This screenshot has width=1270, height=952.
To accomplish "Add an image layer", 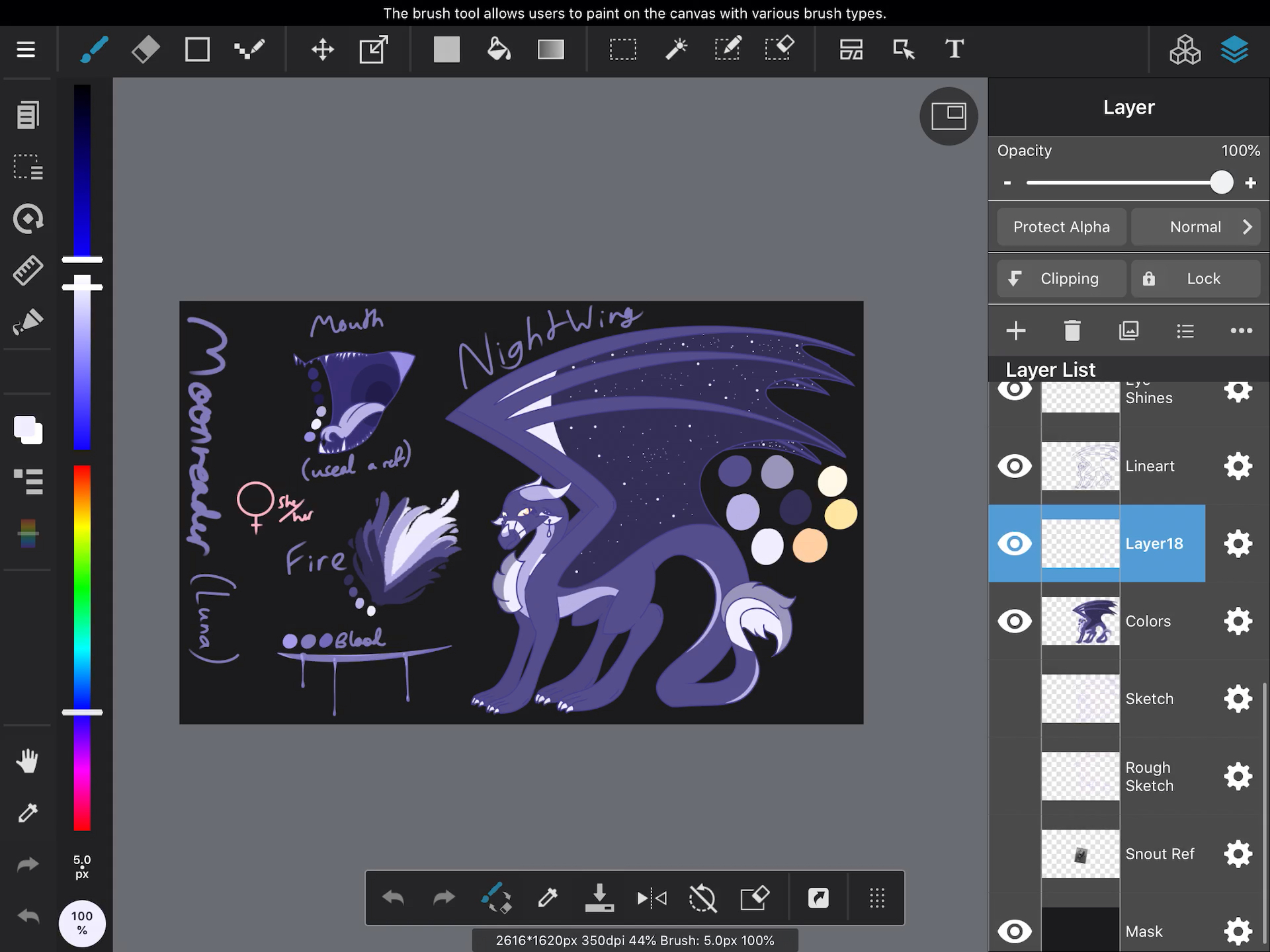I will coord(1128,331).
